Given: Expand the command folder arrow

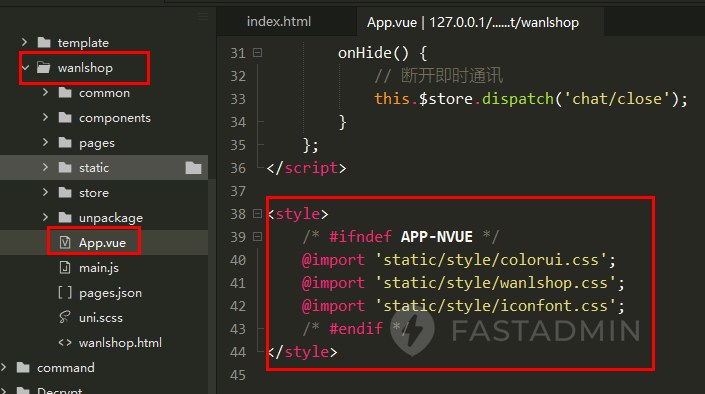Looking at the screenshot, I should pyautogui.click(x=4, y=367).
